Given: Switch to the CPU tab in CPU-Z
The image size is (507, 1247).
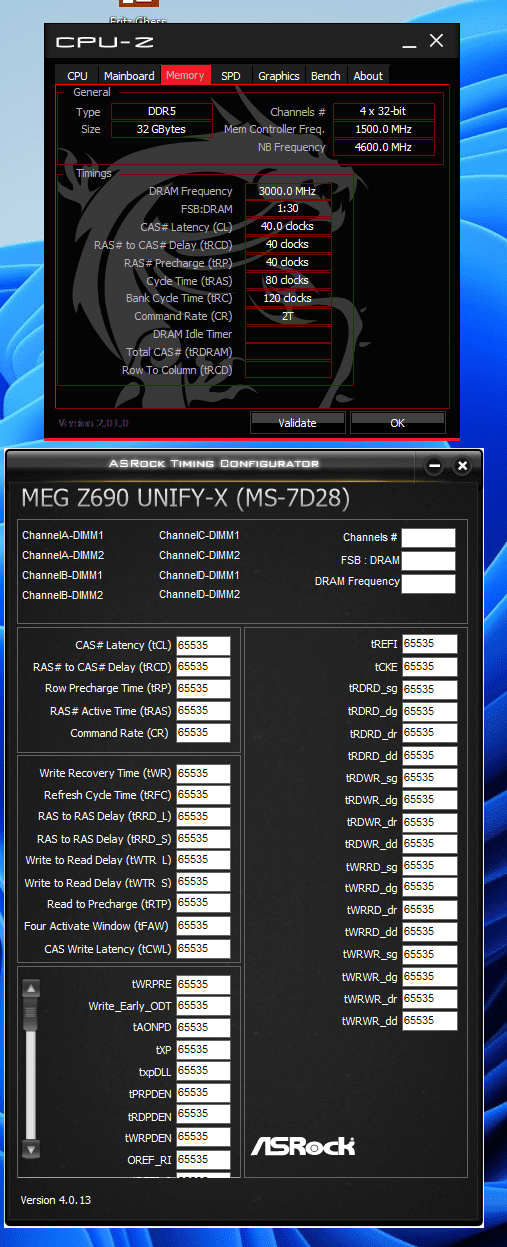Looking at the screenshot, I should tap(77, 76).
